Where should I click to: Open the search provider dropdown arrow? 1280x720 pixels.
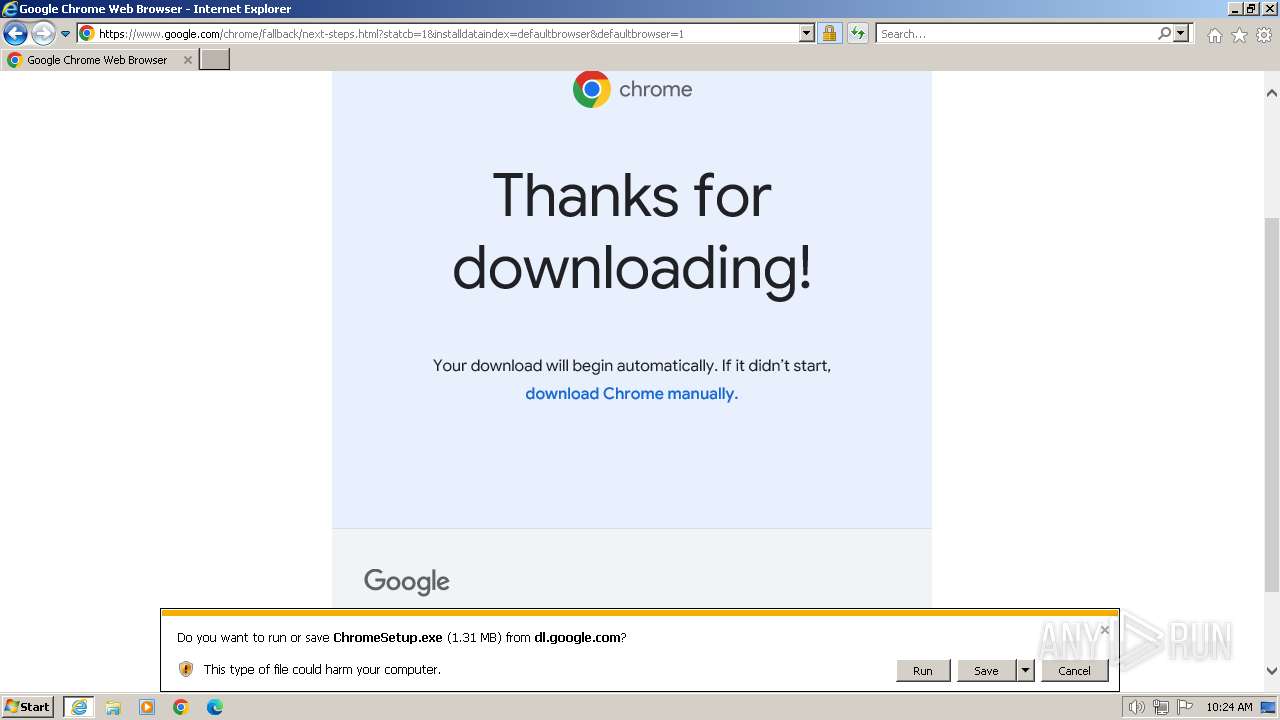click(x=1181, y=33)
